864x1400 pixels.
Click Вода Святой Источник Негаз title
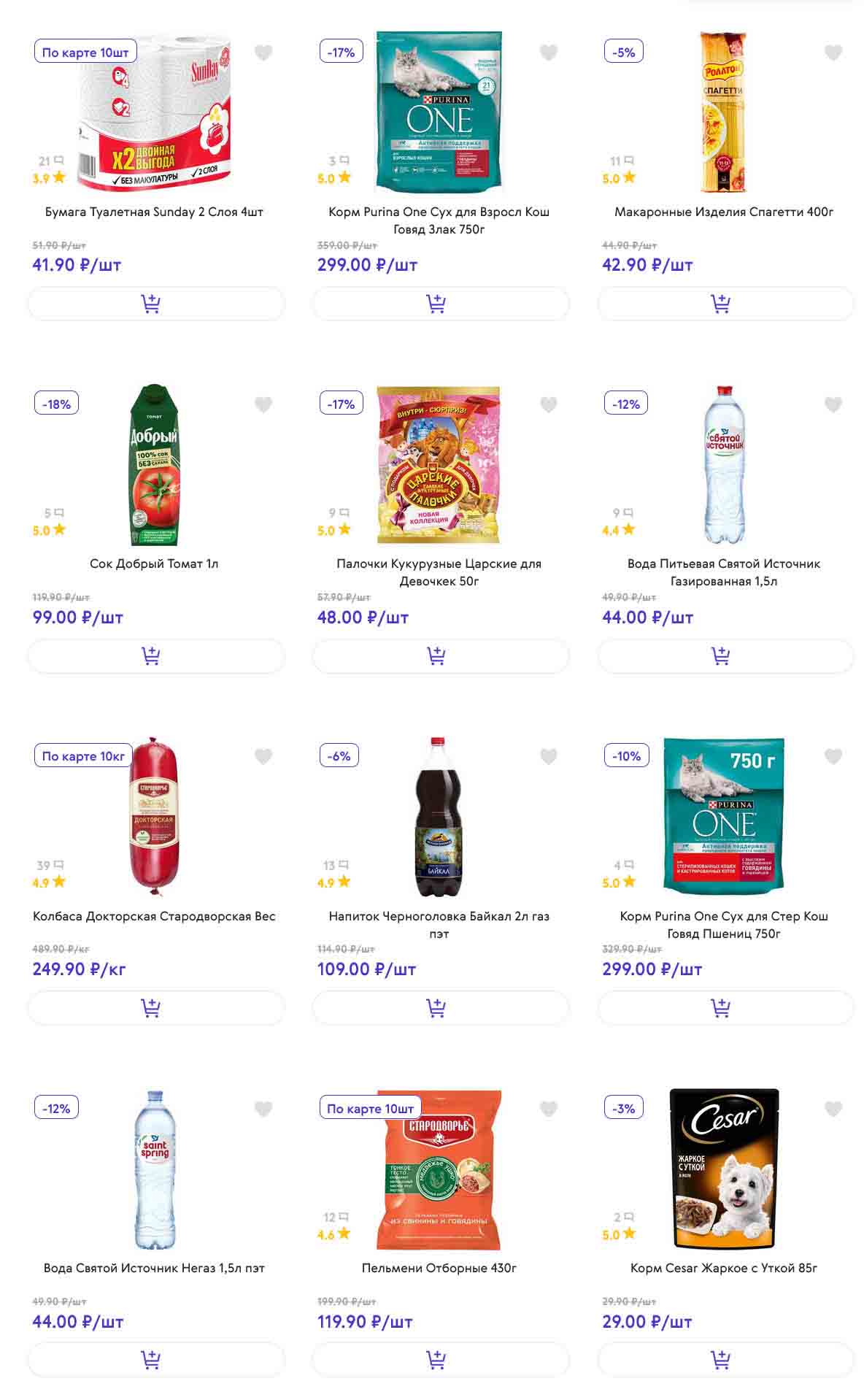[154, 1268]
